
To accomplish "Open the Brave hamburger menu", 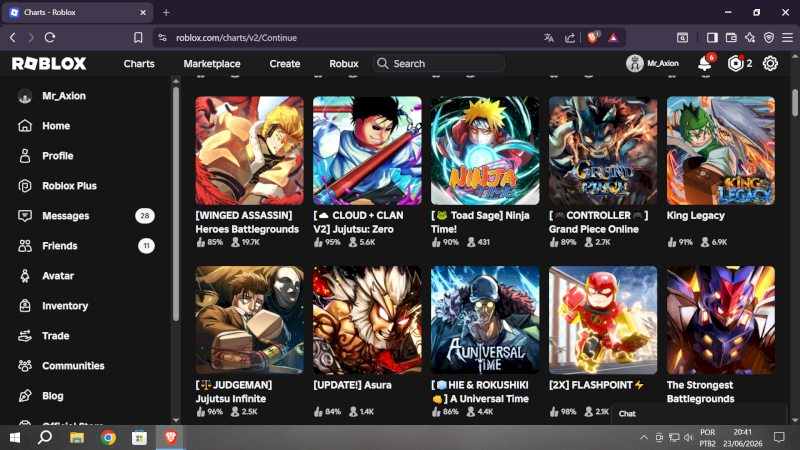I will tap(788, 38).
